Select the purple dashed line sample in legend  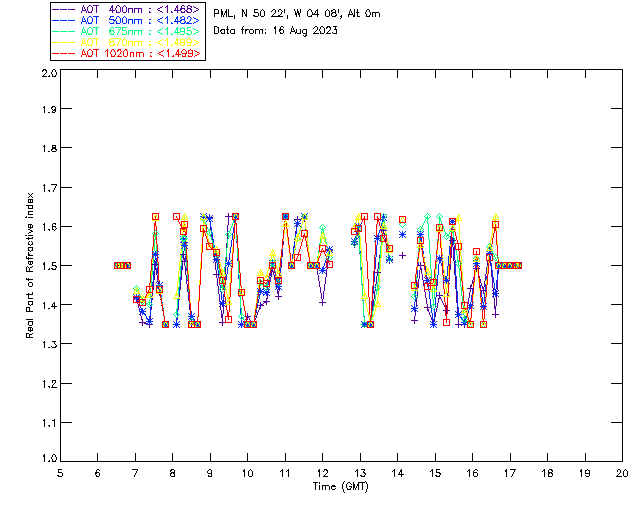coord(64,9)
